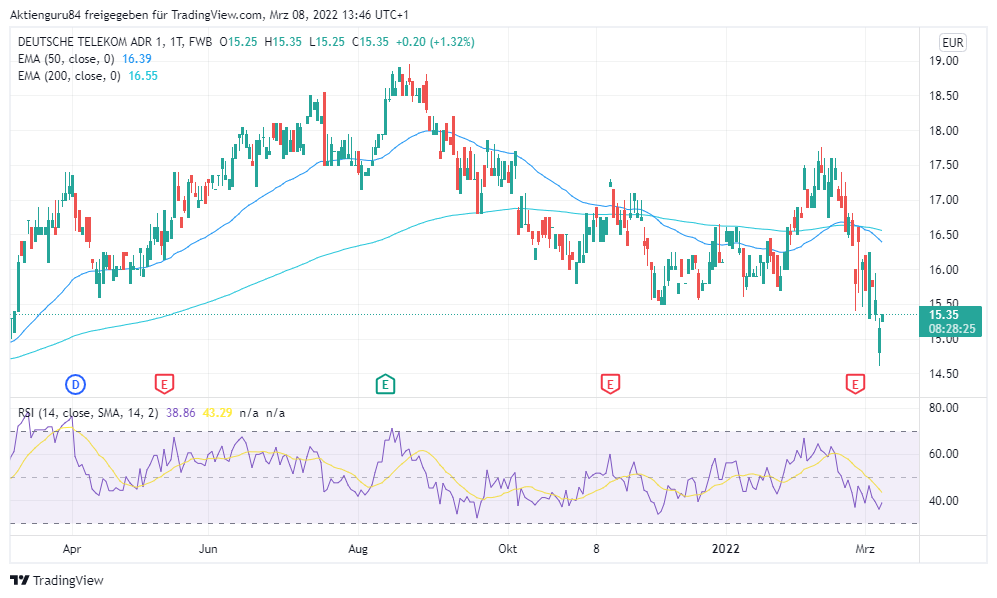Image resolution: width=997 pixels, height=598 pixels.
Task: Click the change value +0.20 (+1.32%)
Action: point(435,42)
